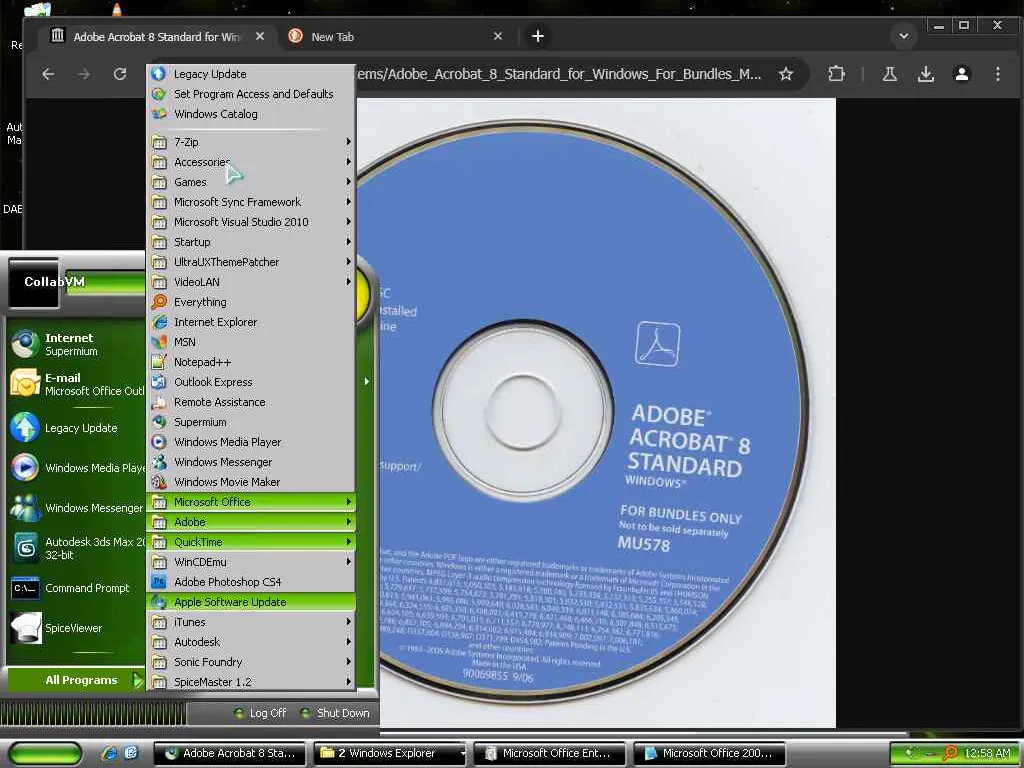Go back in browser
This screenshot has height=768, width=1024.
tap(48, 74)
